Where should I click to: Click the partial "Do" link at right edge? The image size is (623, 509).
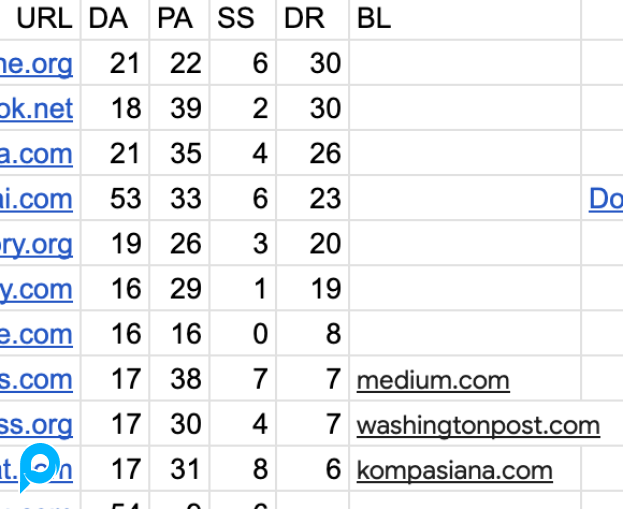tap(606, 199)
